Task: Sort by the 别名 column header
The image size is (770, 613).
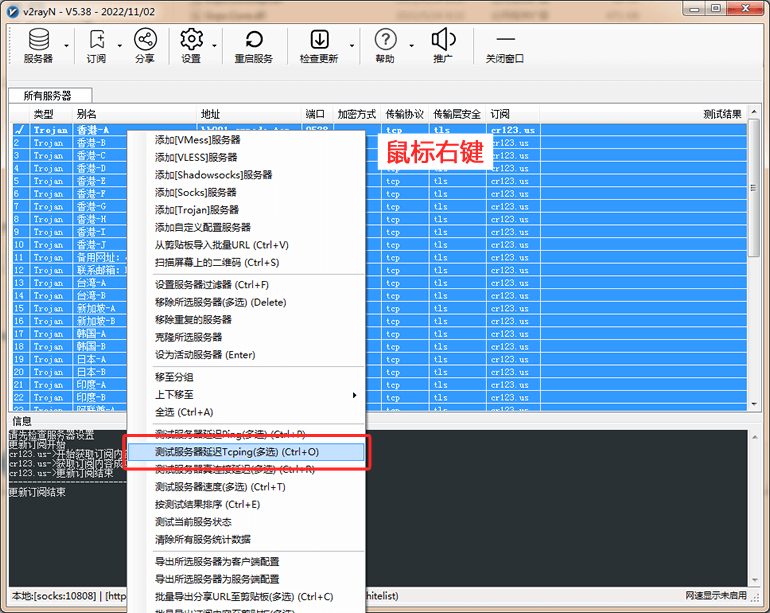Action: (x=134, y=114)
